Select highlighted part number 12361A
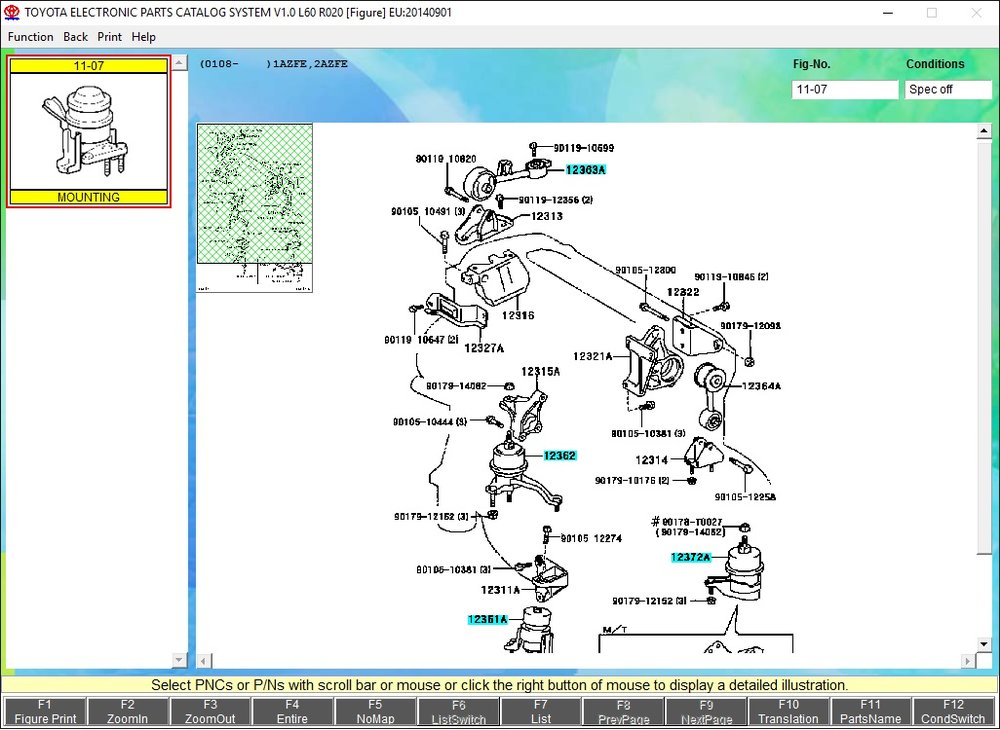Viewport: 1000px width, 730px height. click(487, 619)
